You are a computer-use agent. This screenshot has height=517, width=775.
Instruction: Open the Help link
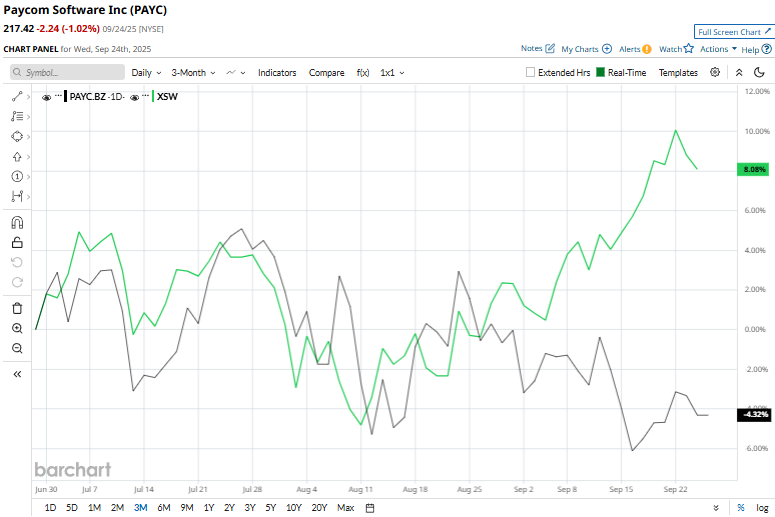(756, 49)
